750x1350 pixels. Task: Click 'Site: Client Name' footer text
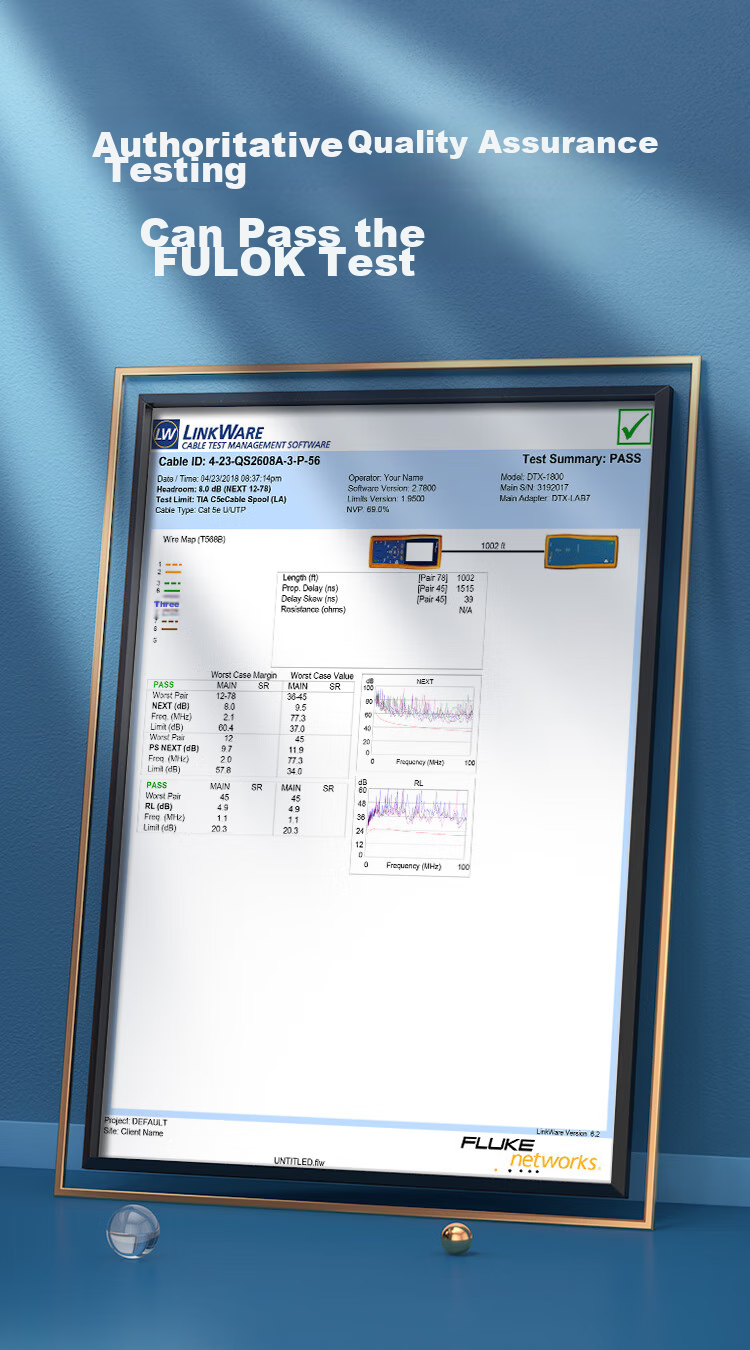133,1133
